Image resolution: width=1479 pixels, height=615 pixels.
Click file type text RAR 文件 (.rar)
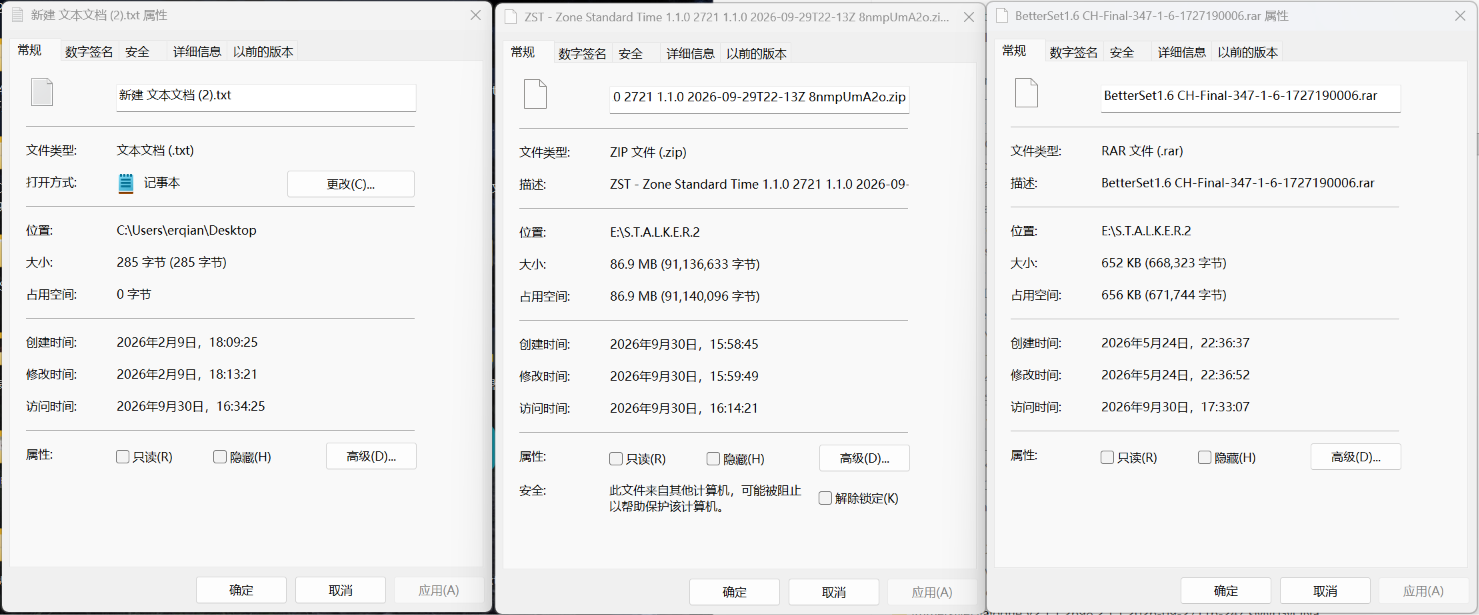tap(1142, 151)
